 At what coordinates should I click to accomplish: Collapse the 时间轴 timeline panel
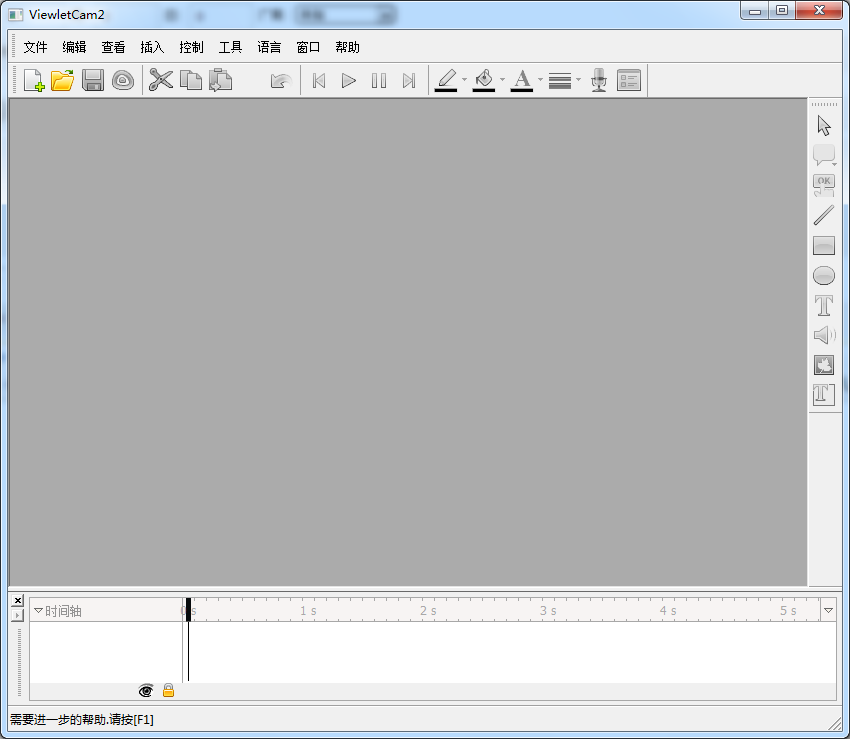tap(38, 610)
